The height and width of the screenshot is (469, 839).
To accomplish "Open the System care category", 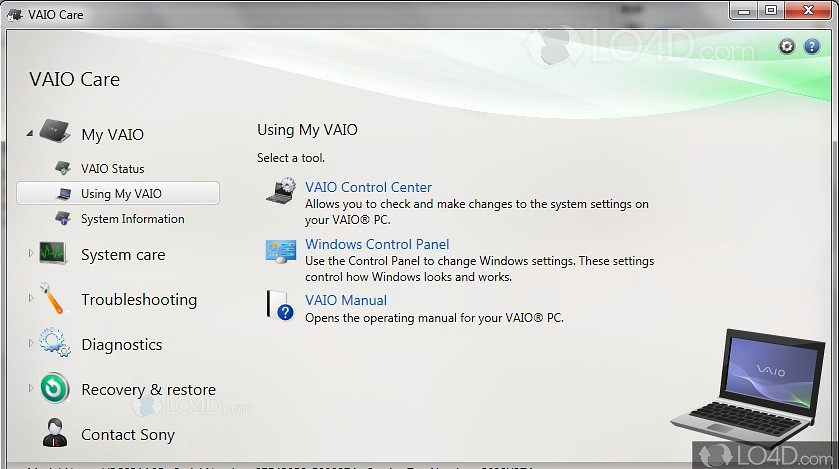I will 123,255.
